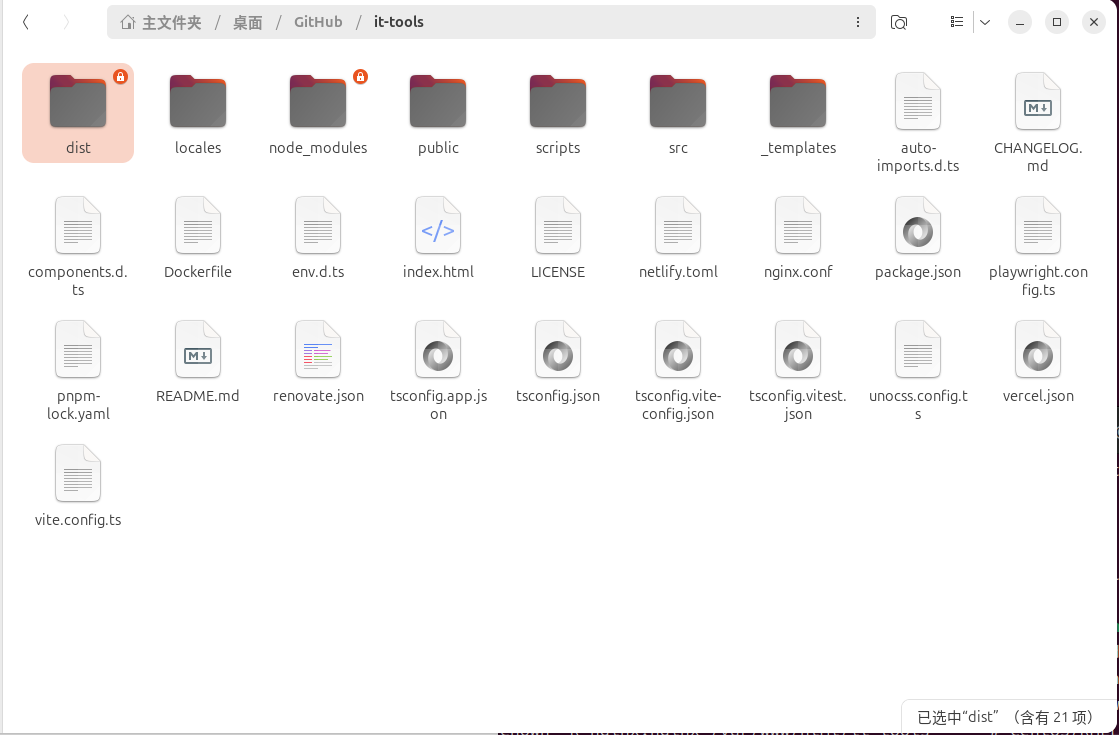Open the path bar three-dot menu
The image size is (1119, 735).
click(858, 22)
